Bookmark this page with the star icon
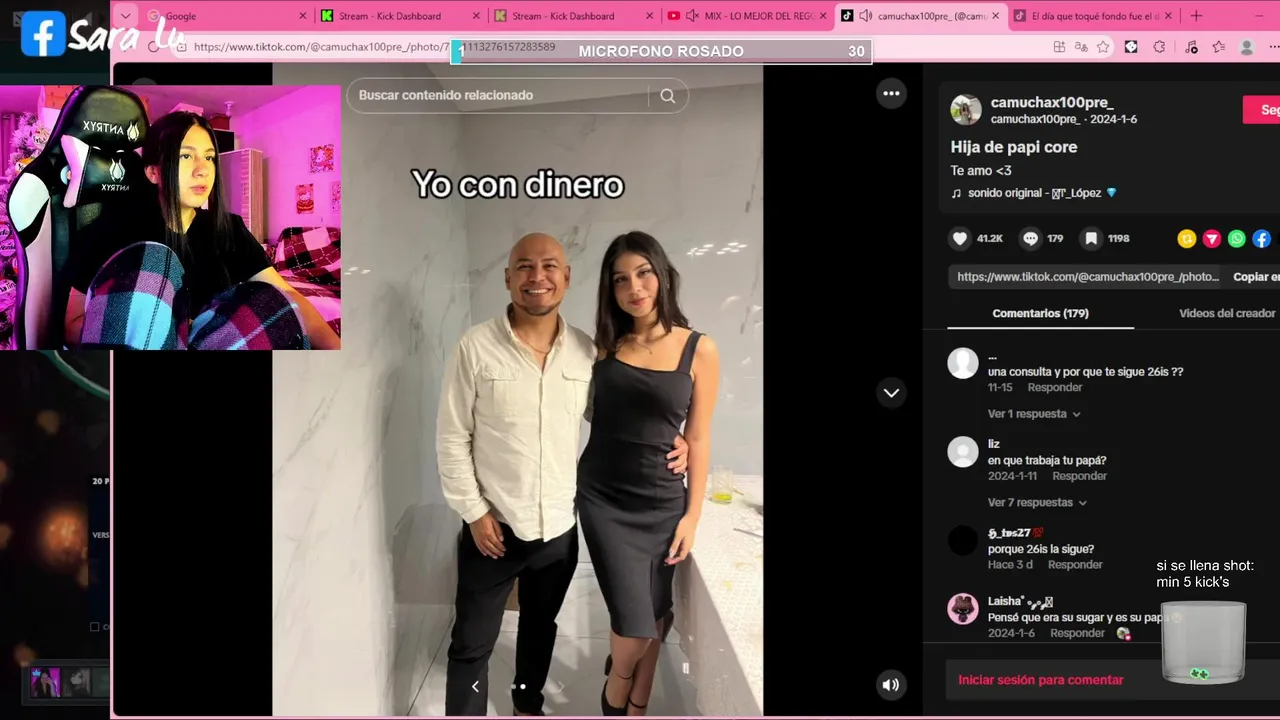1280x720 pixels. pos(1103,47)
